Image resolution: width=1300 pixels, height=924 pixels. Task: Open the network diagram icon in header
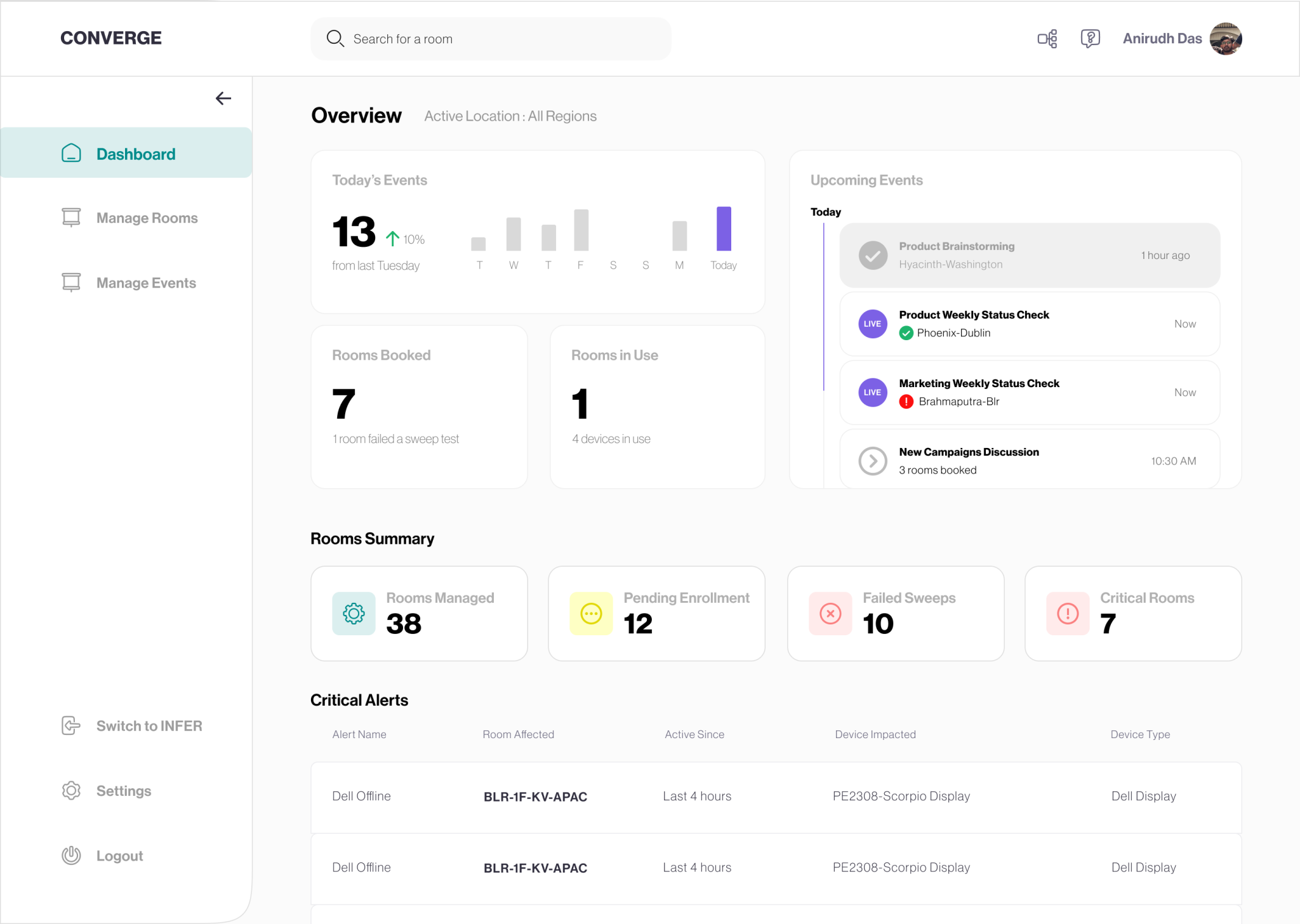(1047, 39)
